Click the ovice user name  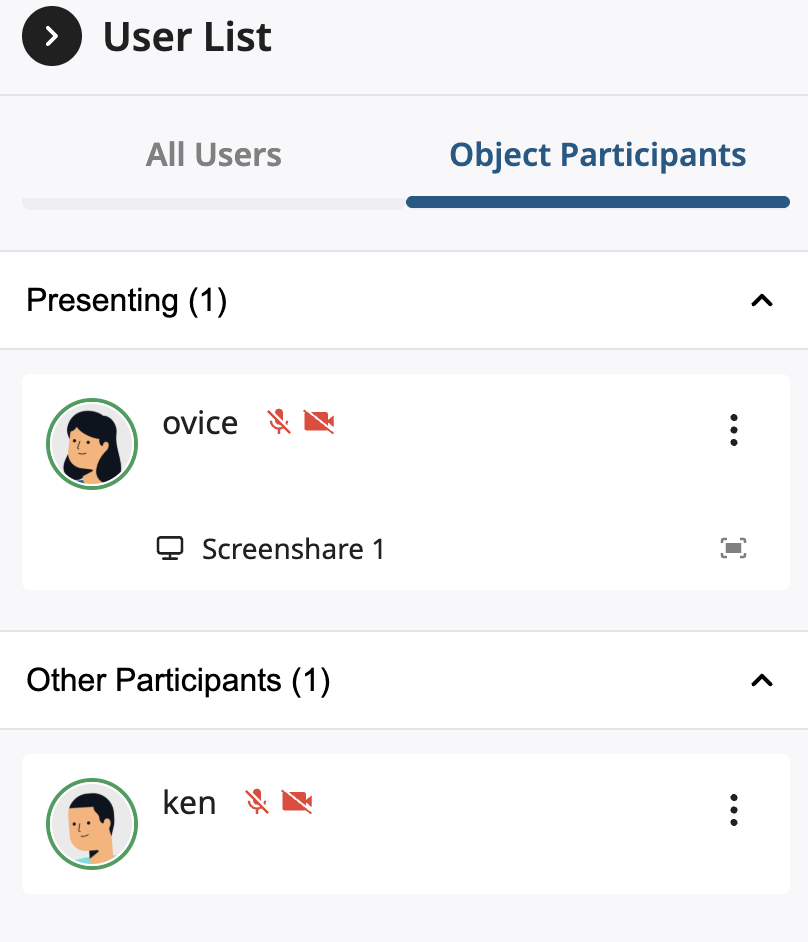[200, 423]
